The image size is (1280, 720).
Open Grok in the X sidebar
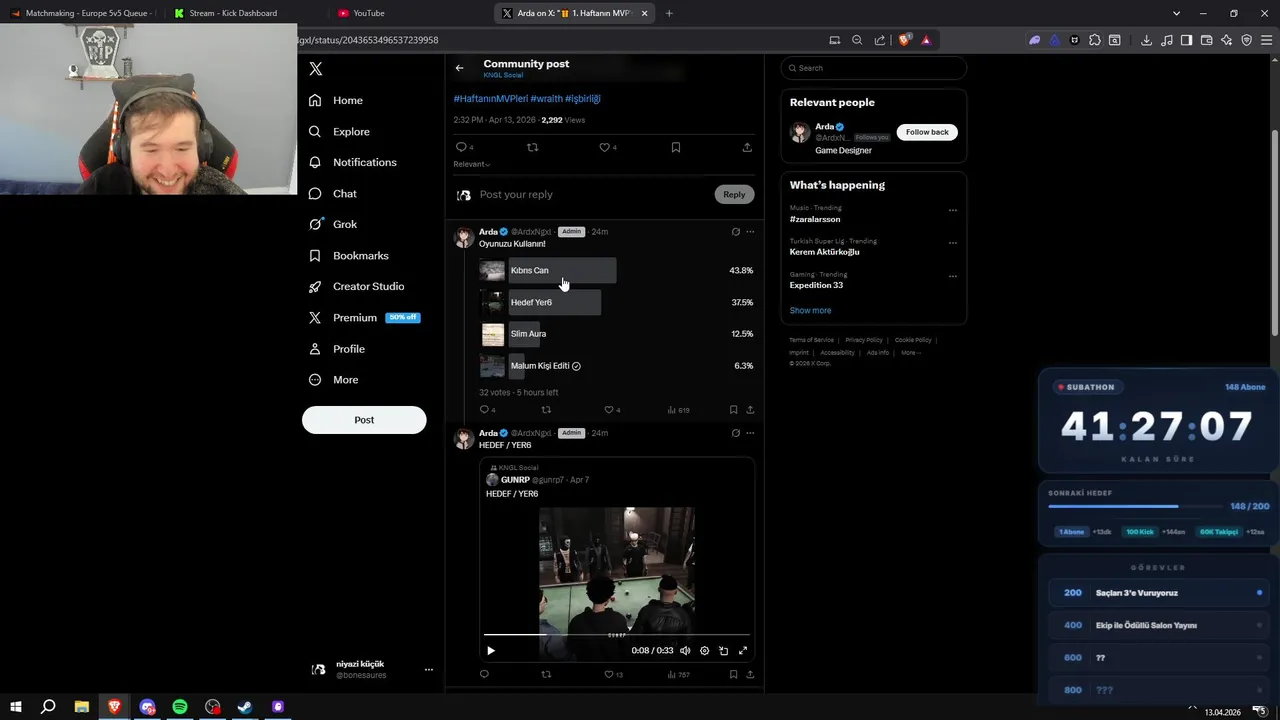(333, 224)
